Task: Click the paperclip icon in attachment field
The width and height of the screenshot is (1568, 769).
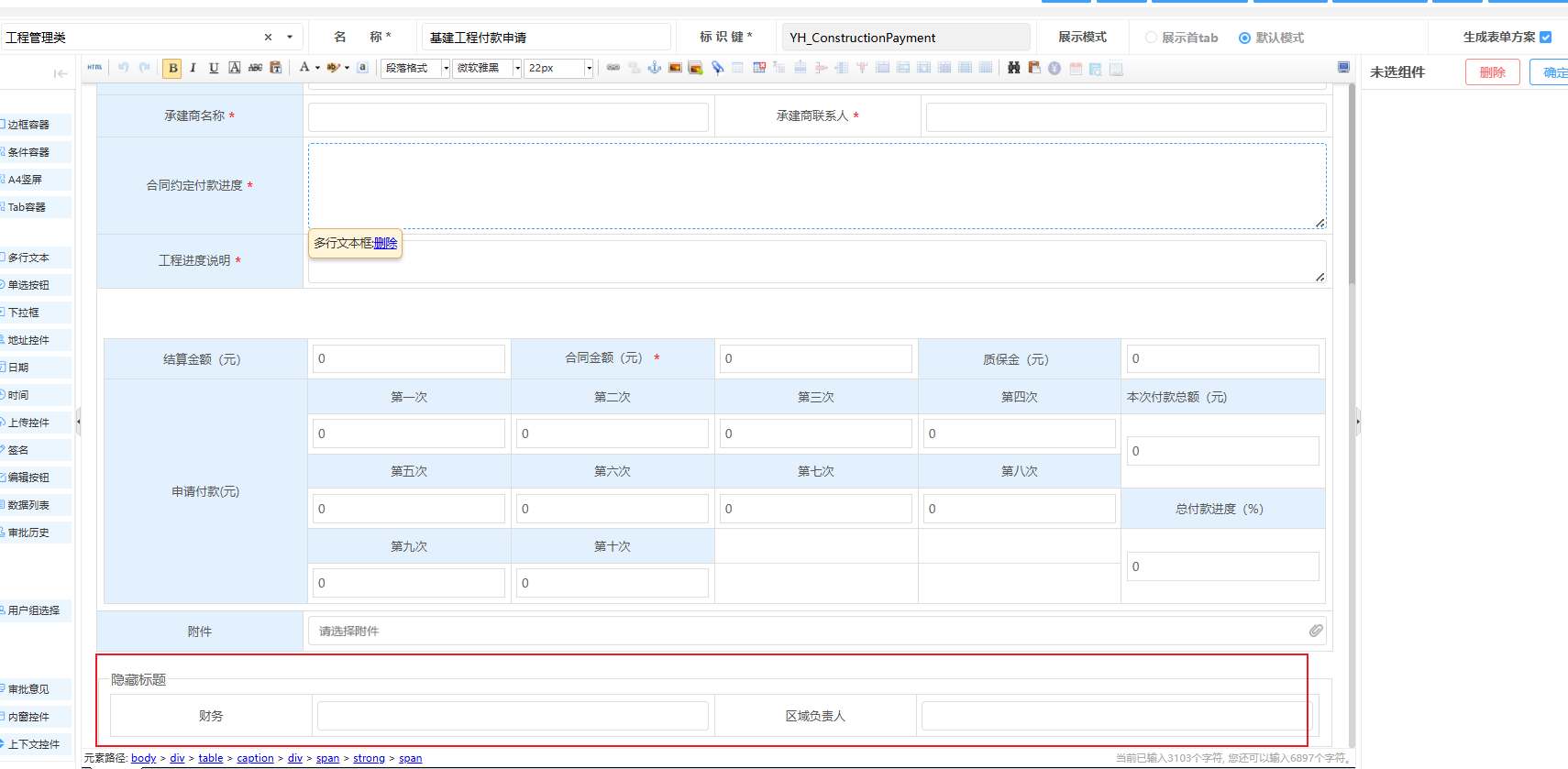Action: click(x=1316, y=631)
